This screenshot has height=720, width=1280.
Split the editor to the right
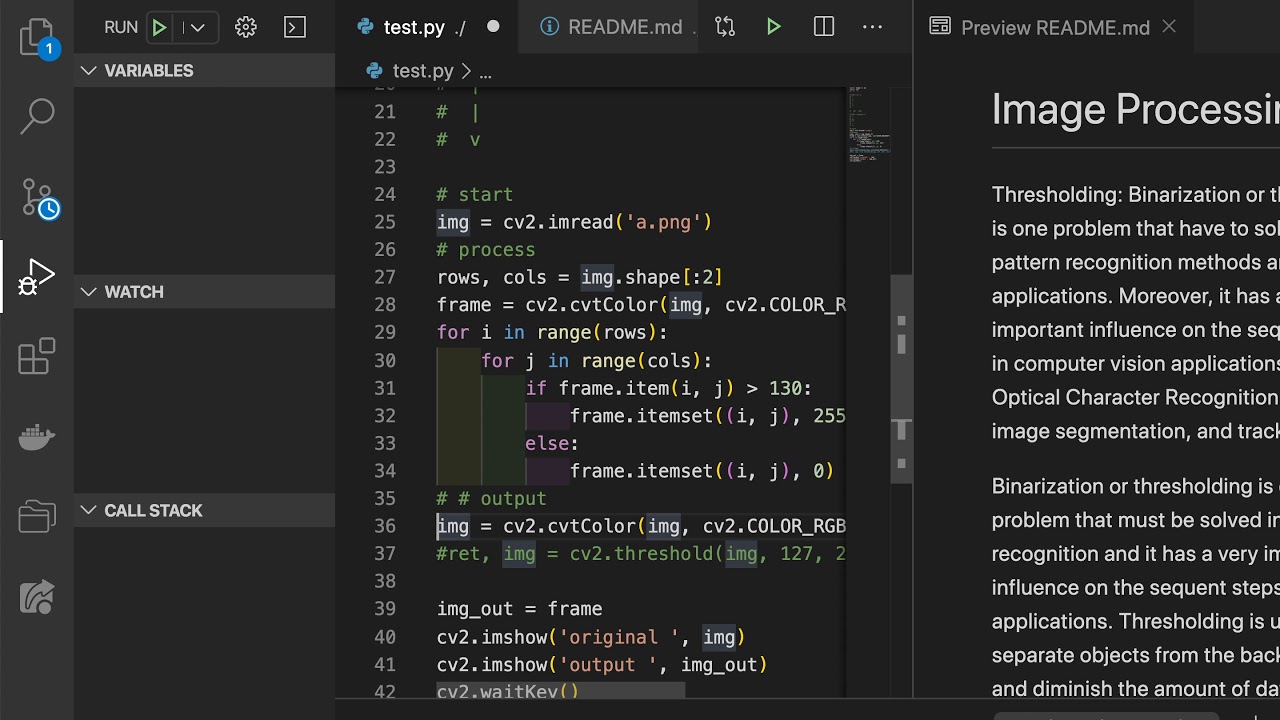824,27
